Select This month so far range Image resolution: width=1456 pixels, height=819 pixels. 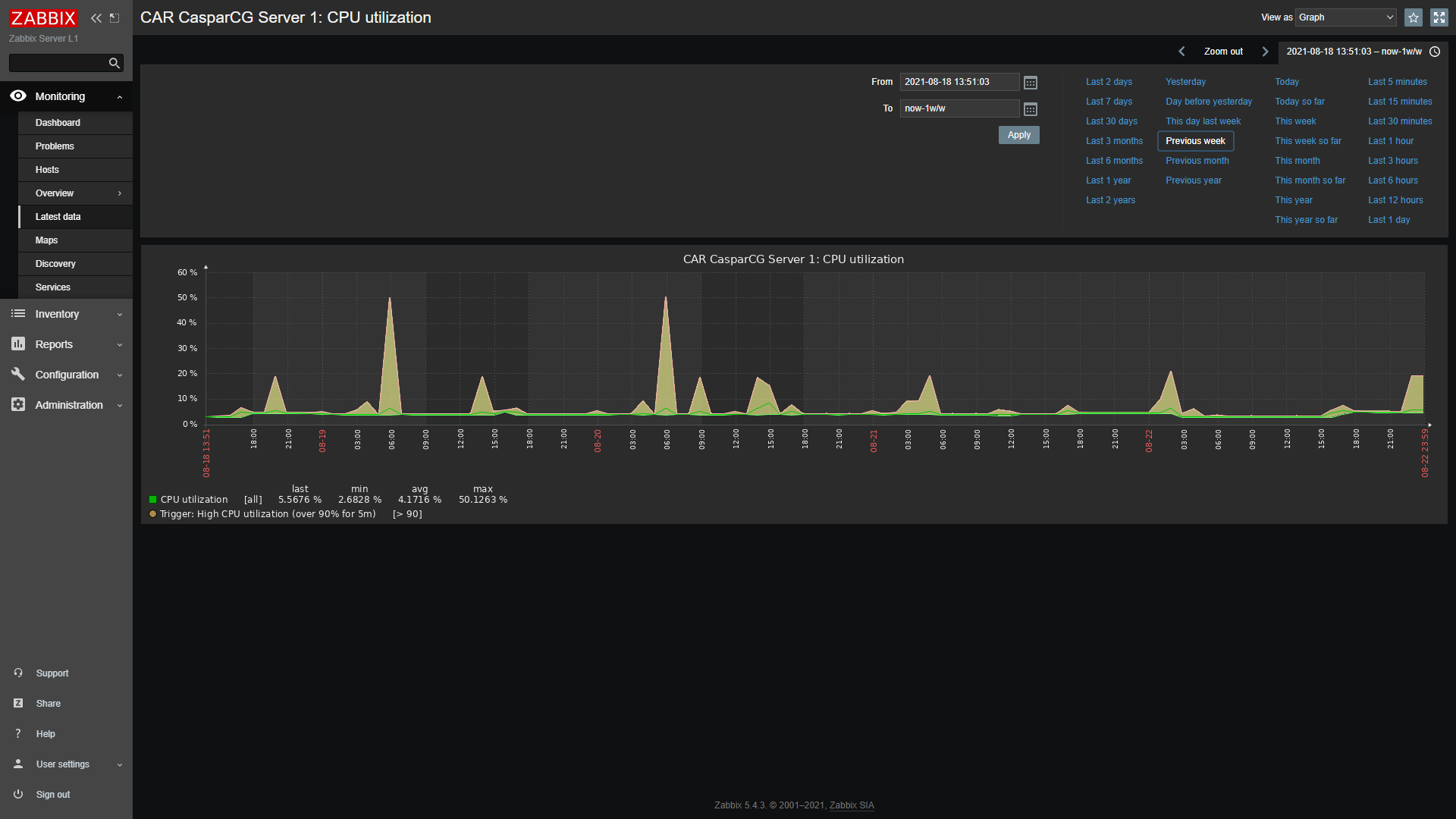tap(1310, 180)
